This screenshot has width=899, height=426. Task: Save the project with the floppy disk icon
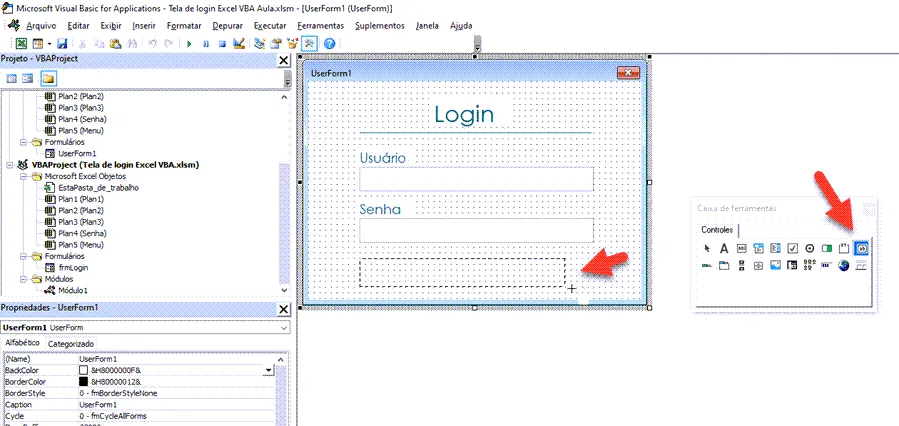(62, 44)
